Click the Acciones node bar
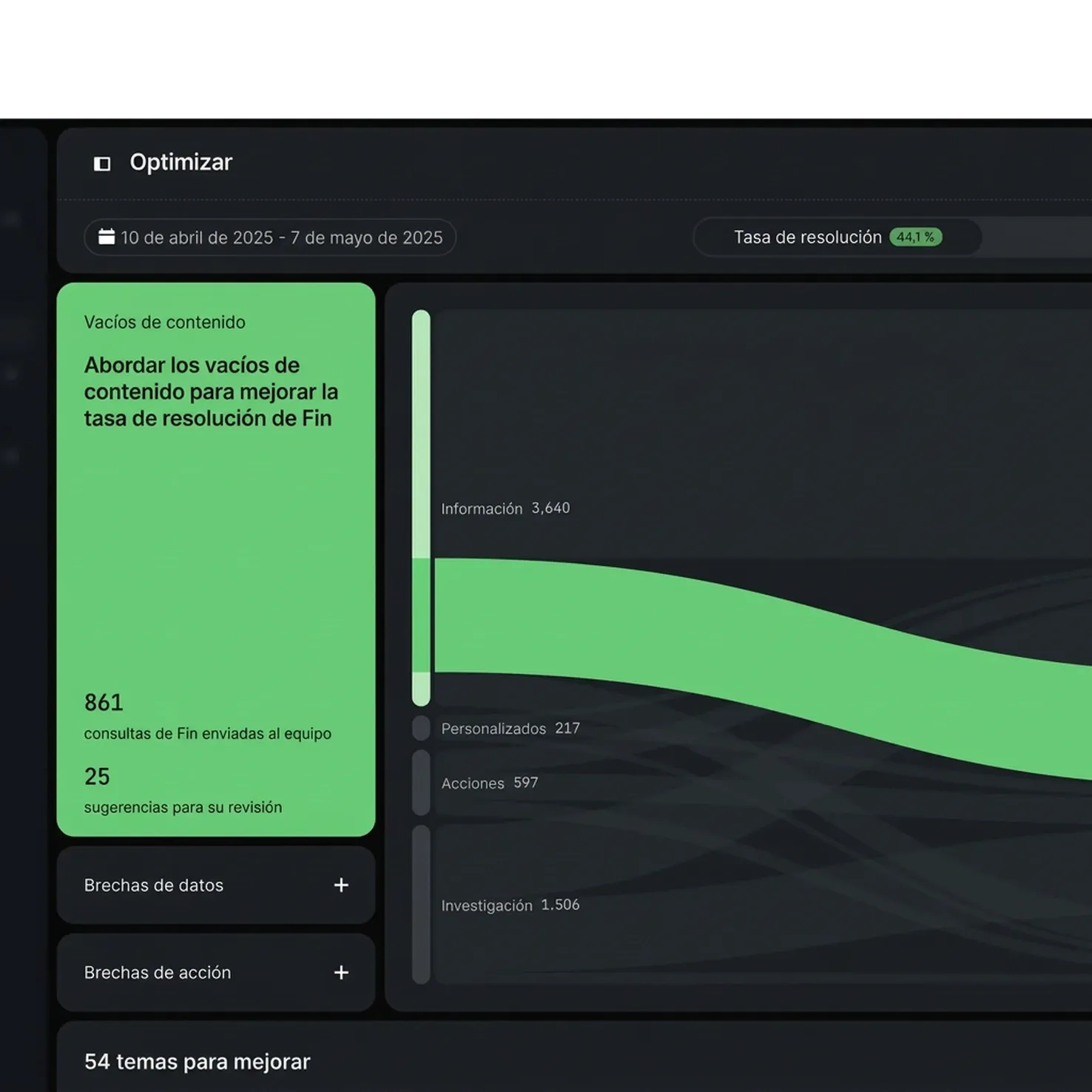 (x=421, y=783)
